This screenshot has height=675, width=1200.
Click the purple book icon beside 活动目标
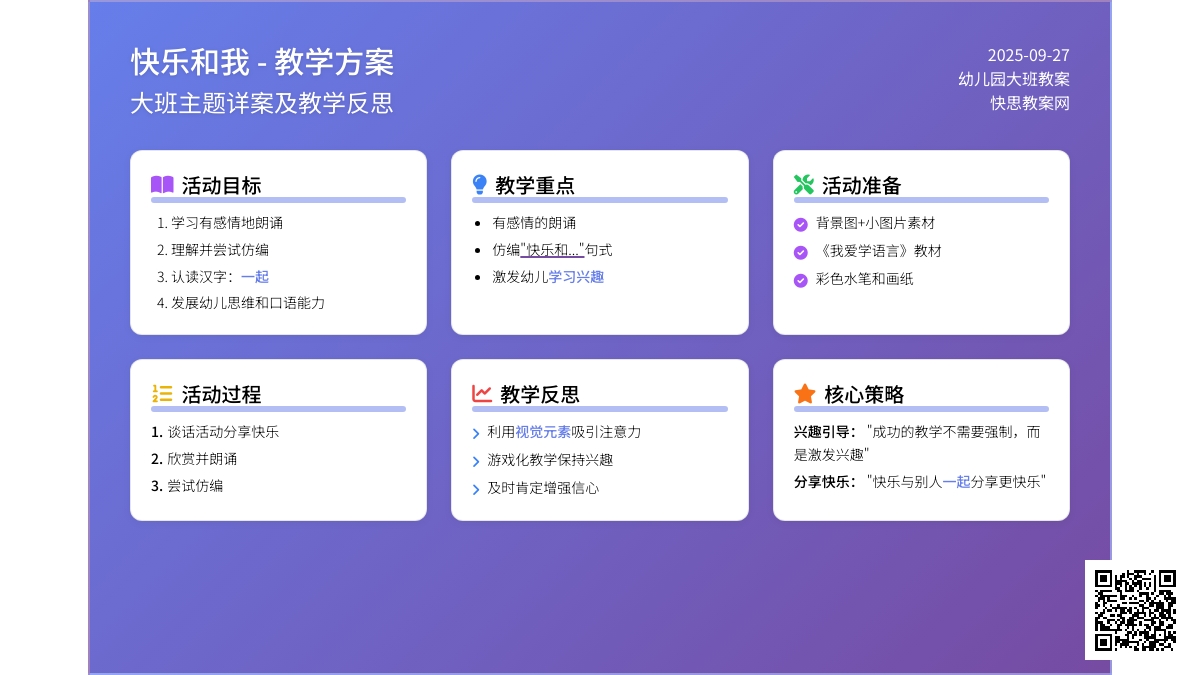[162, 185]
